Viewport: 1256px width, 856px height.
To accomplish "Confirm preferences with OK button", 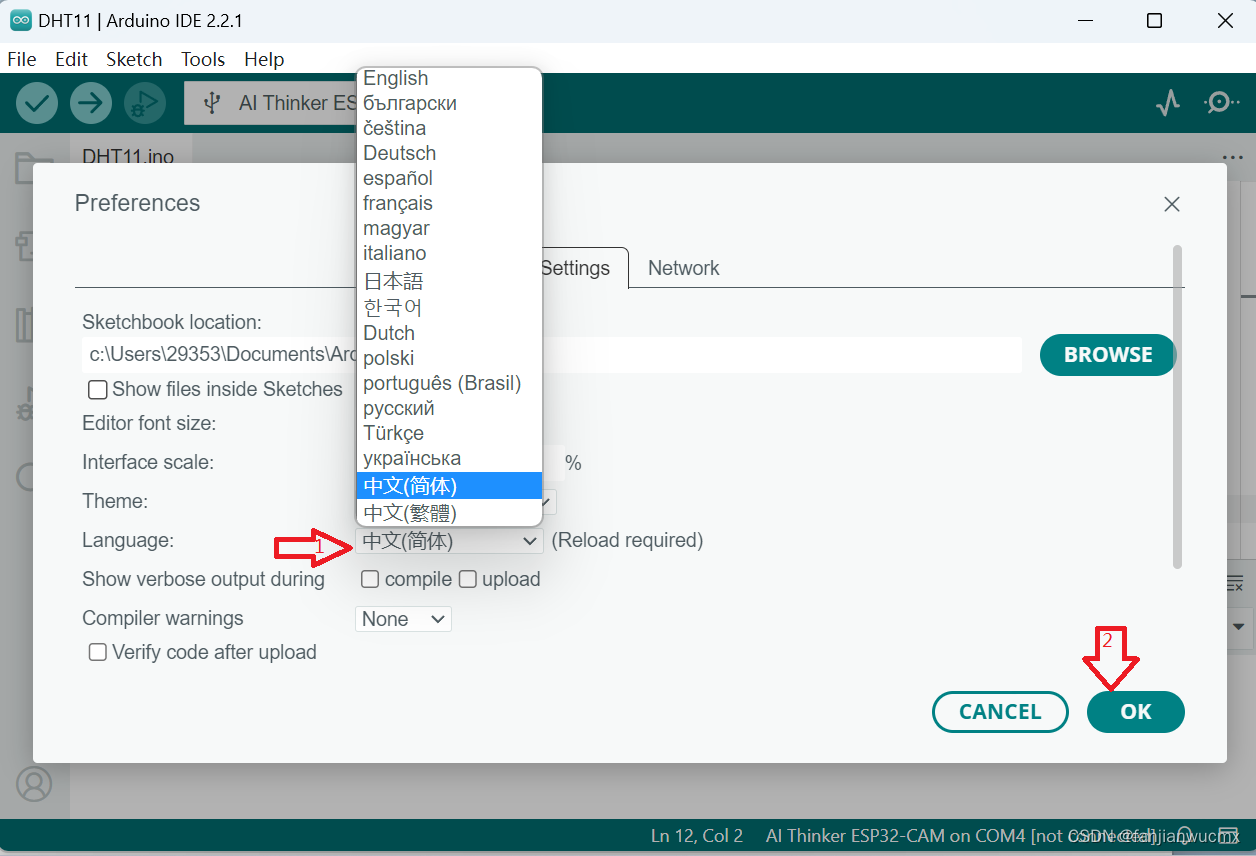I will point(1136,712).
